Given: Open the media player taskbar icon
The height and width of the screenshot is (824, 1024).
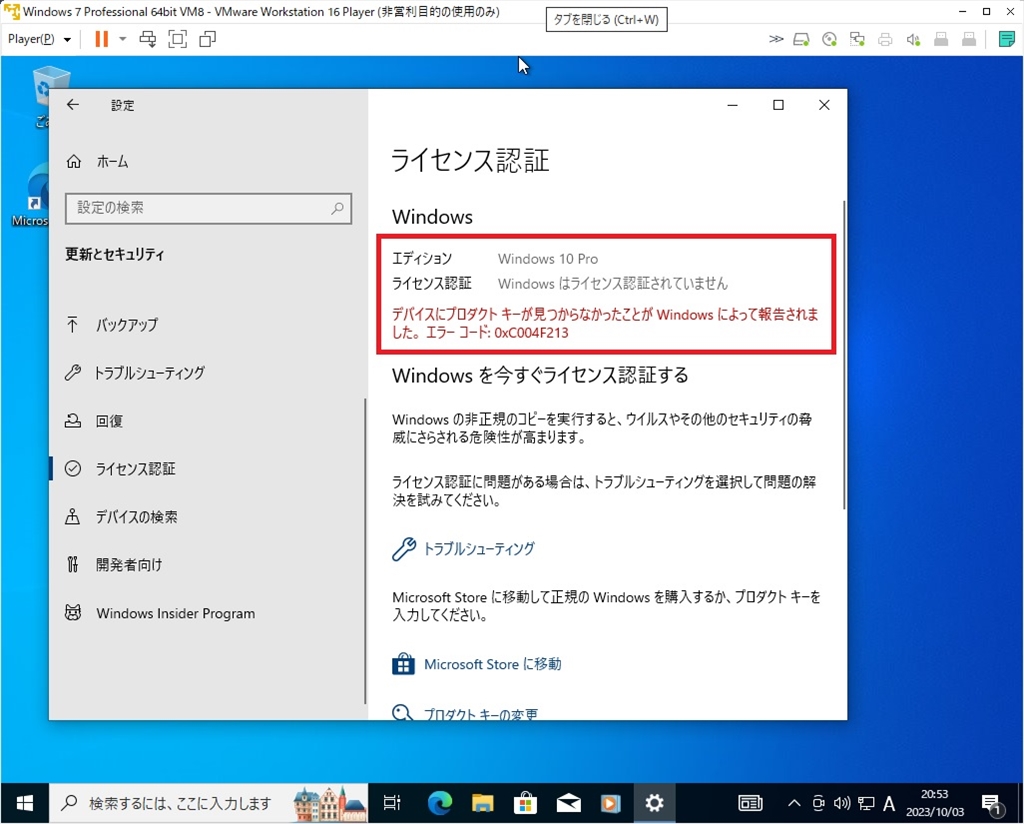Looking at the screenshot, I should [611, 803].
